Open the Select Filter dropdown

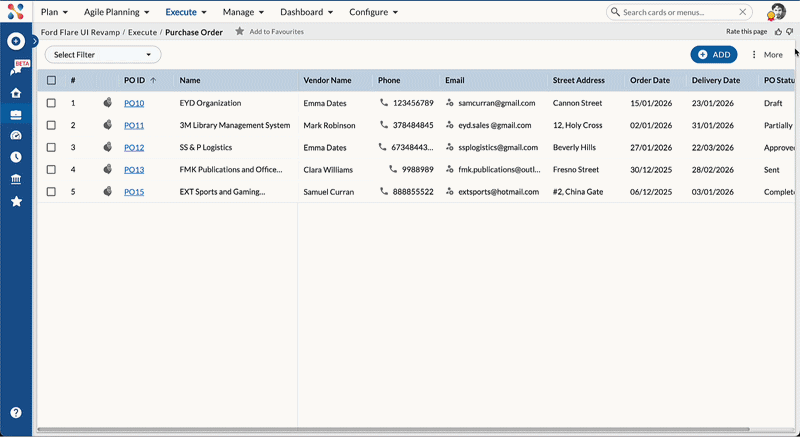(x=103, y=55)
